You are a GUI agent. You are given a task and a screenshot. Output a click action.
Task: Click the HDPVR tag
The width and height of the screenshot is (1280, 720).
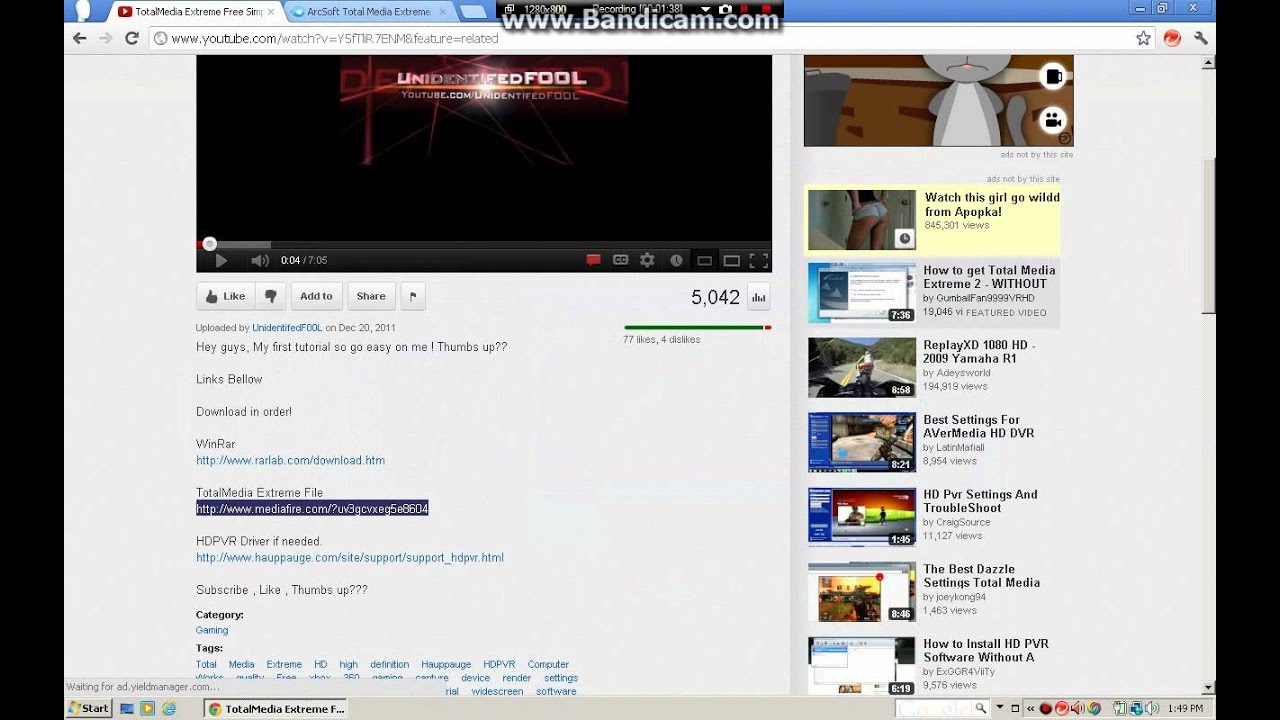(x=499, y=664)
